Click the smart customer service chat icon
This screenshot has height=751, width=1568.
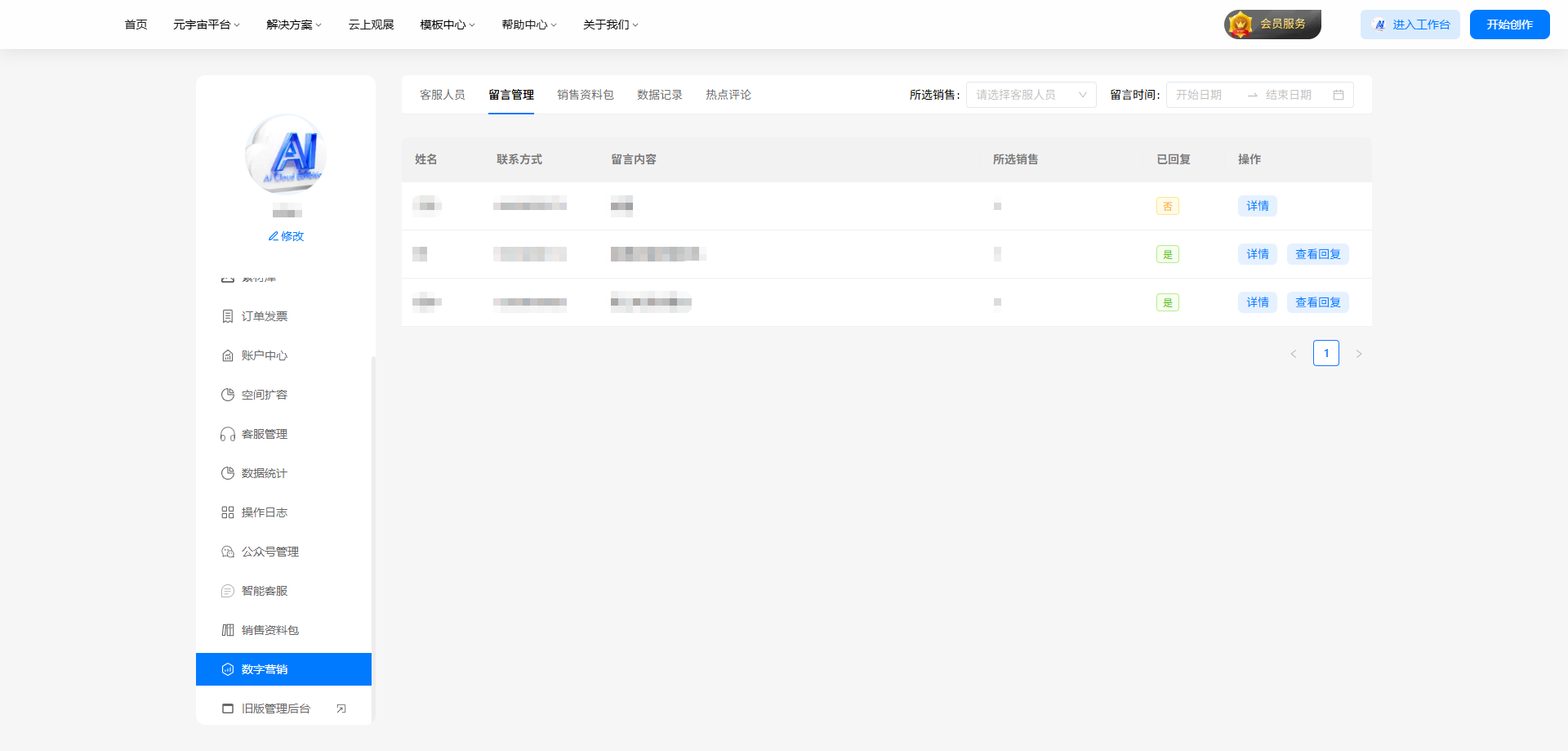coord(228,591)
